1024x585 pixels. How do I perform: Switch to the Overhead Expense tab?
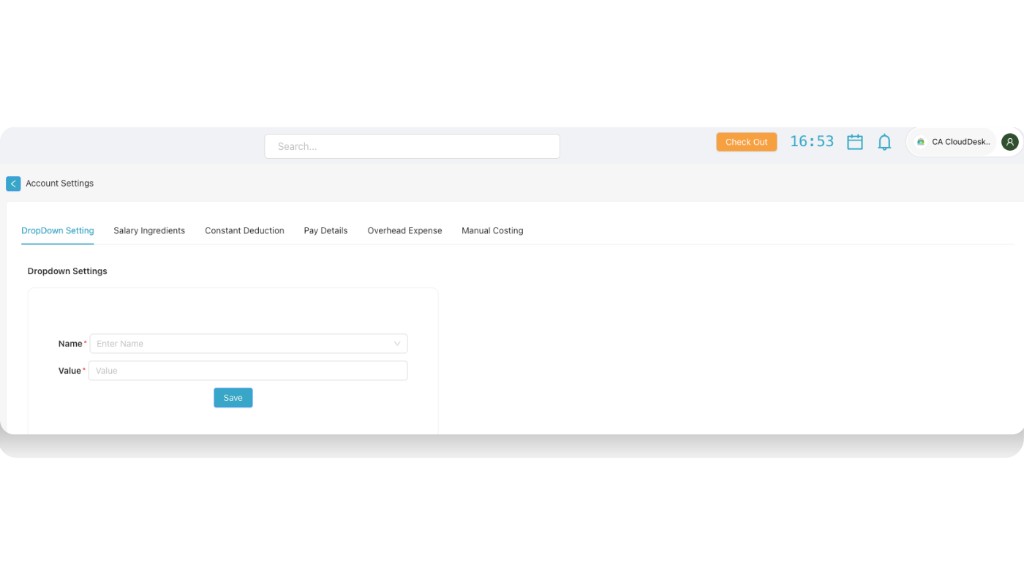[x=404, y=230]
